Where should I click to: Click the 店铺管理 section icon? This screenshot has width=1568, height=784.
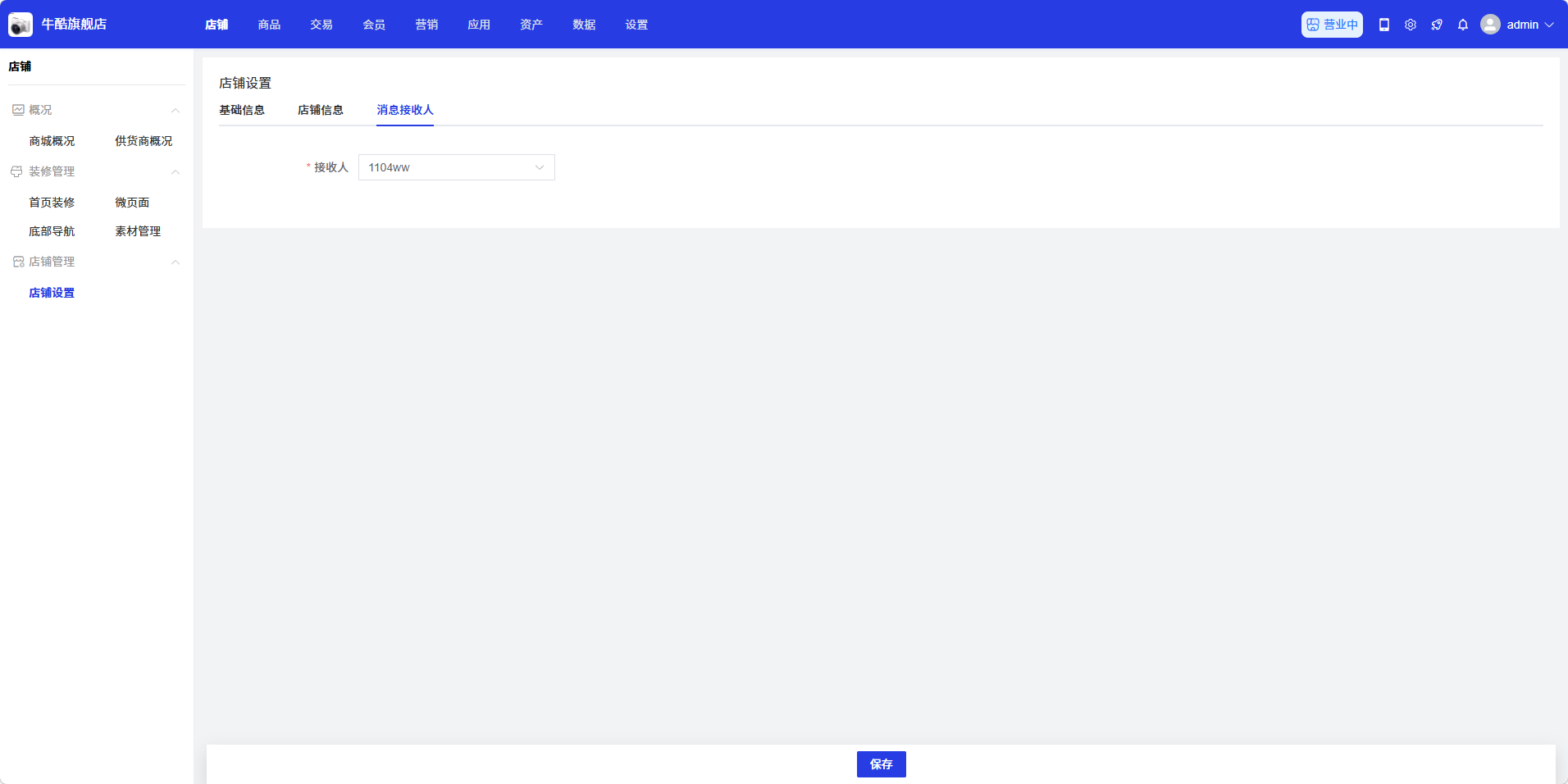(x=18, y=262)
